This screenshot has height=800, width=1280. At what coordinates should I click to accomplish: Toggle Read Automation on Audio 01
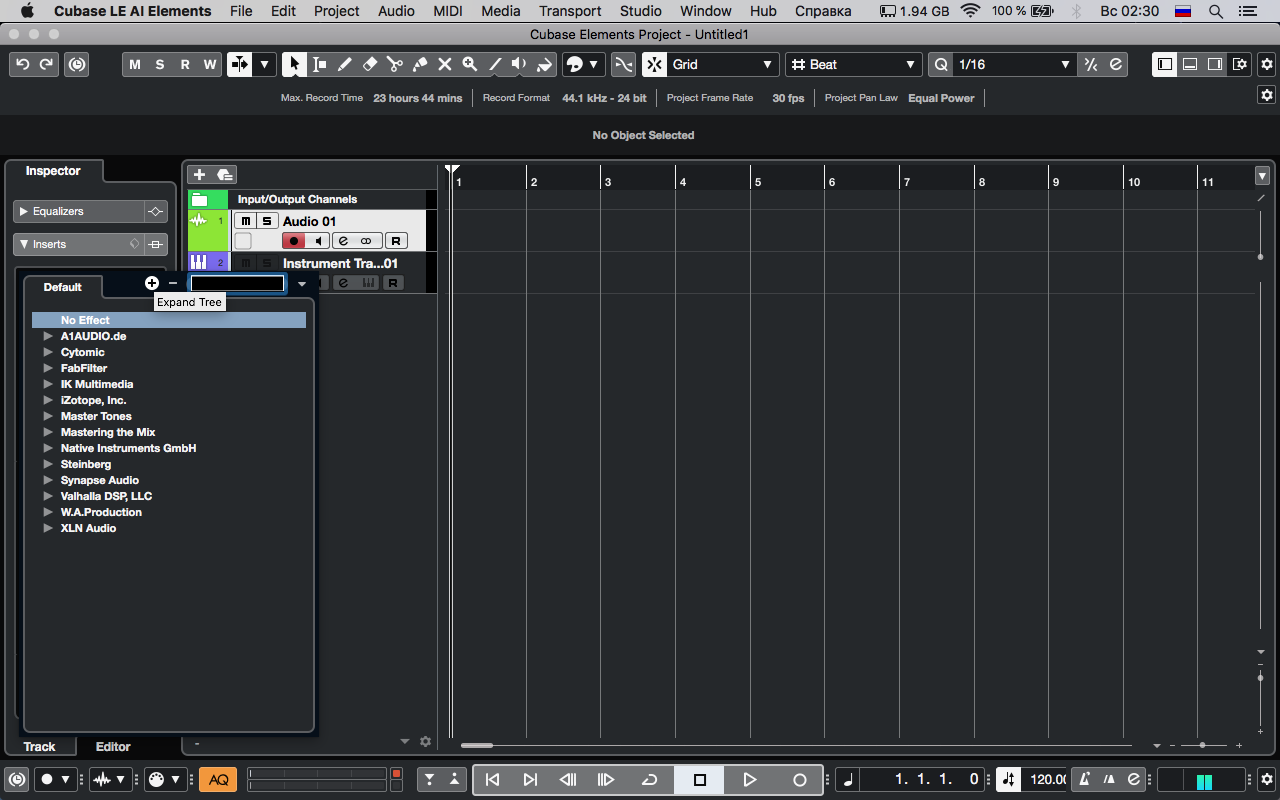point(396,241)
